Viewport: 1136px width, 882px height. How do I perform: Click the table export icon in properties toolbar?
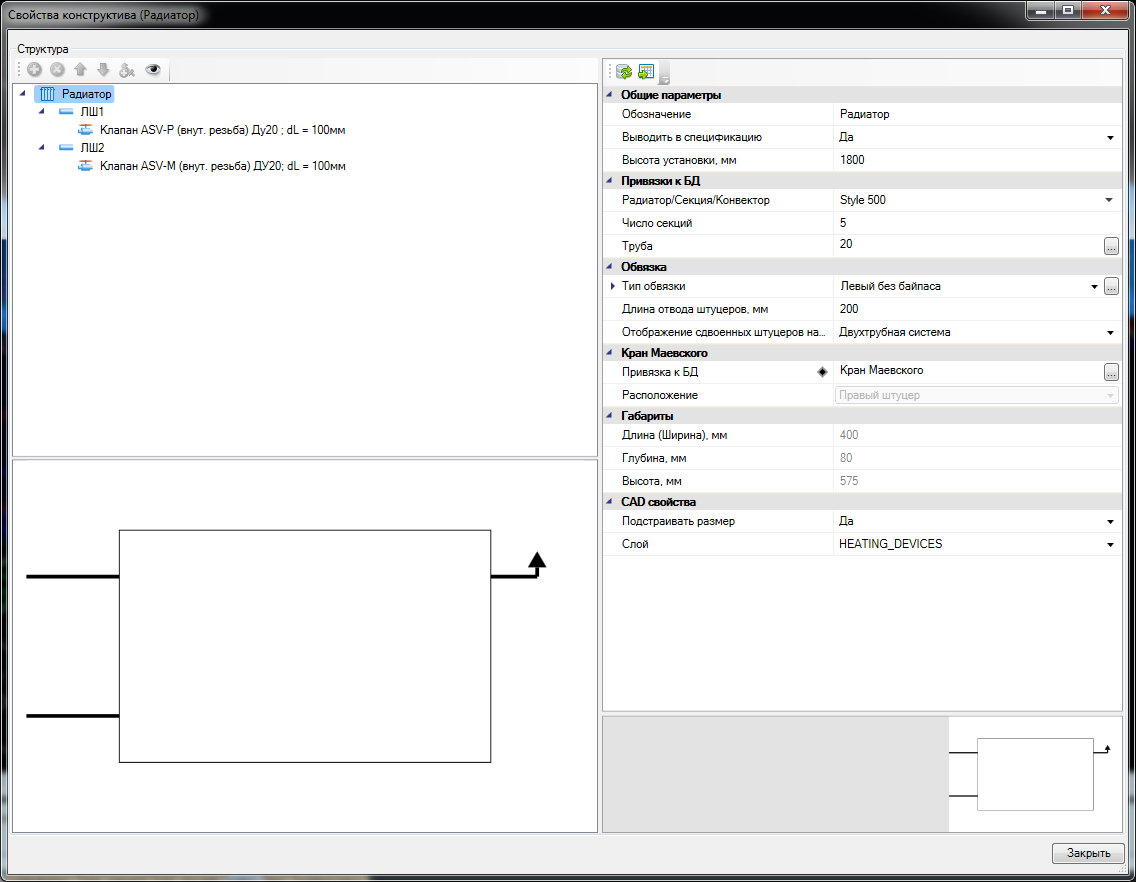point(645,72)
